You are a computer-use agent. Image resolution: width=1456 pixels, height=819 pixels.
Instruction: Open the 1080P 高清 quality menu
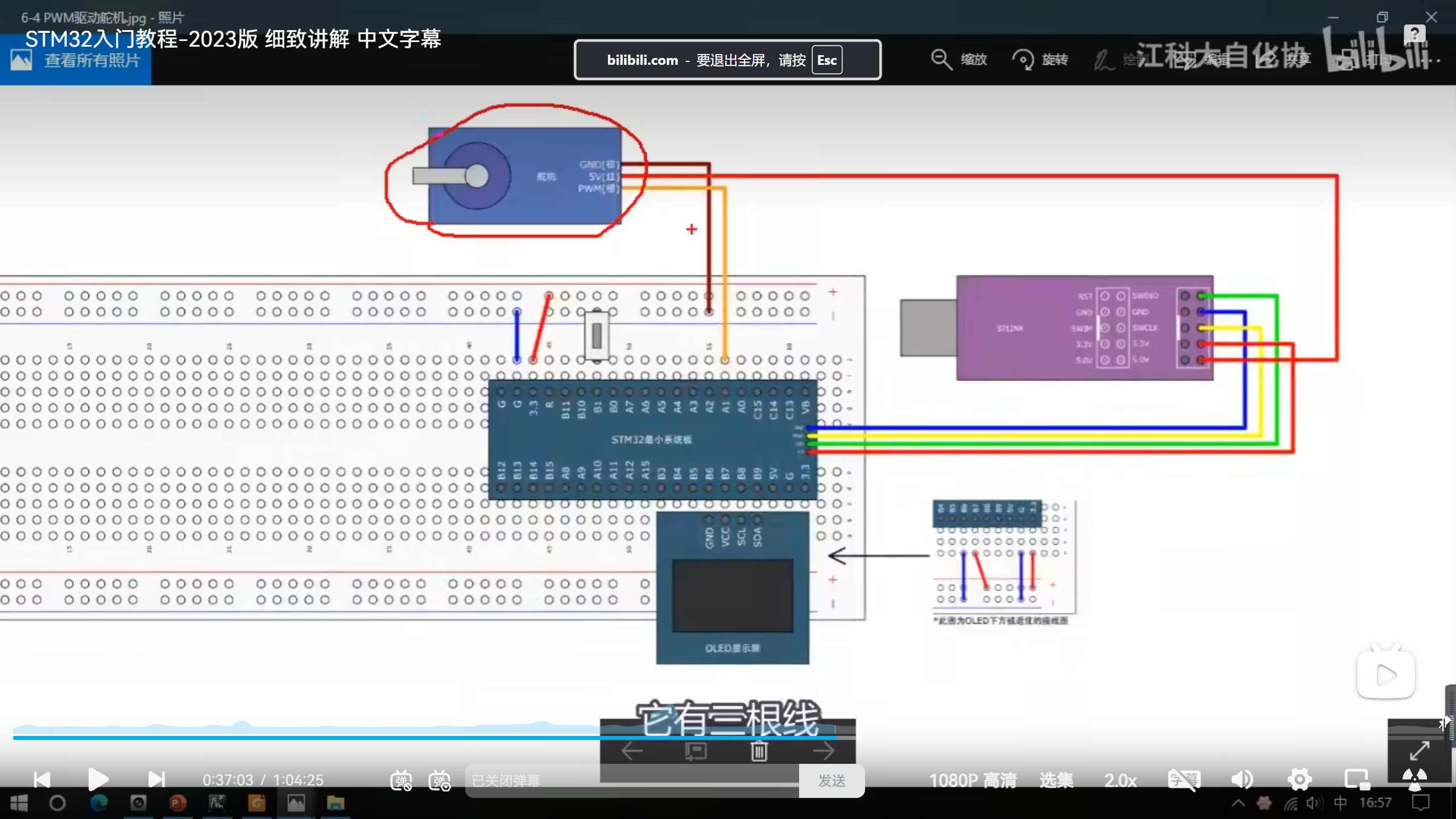973,780
